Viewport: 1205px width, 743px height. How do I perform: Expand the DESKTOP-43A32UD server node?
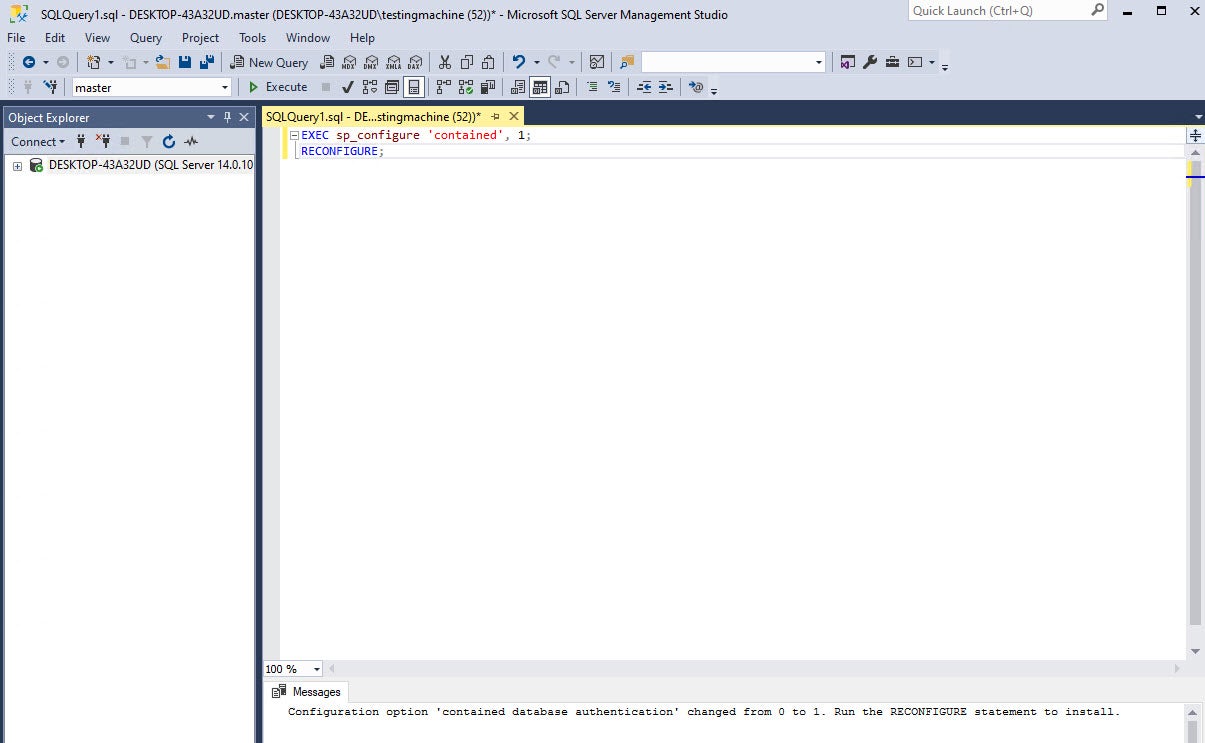[17, 166]
